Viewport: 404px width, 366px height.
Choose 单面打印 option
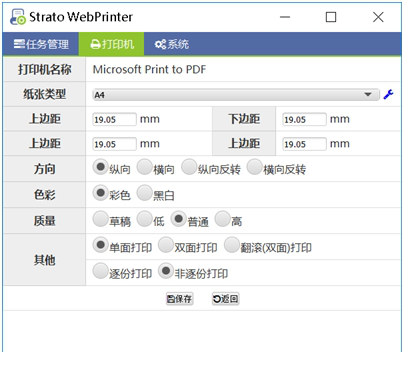click(x=100, y=245)
